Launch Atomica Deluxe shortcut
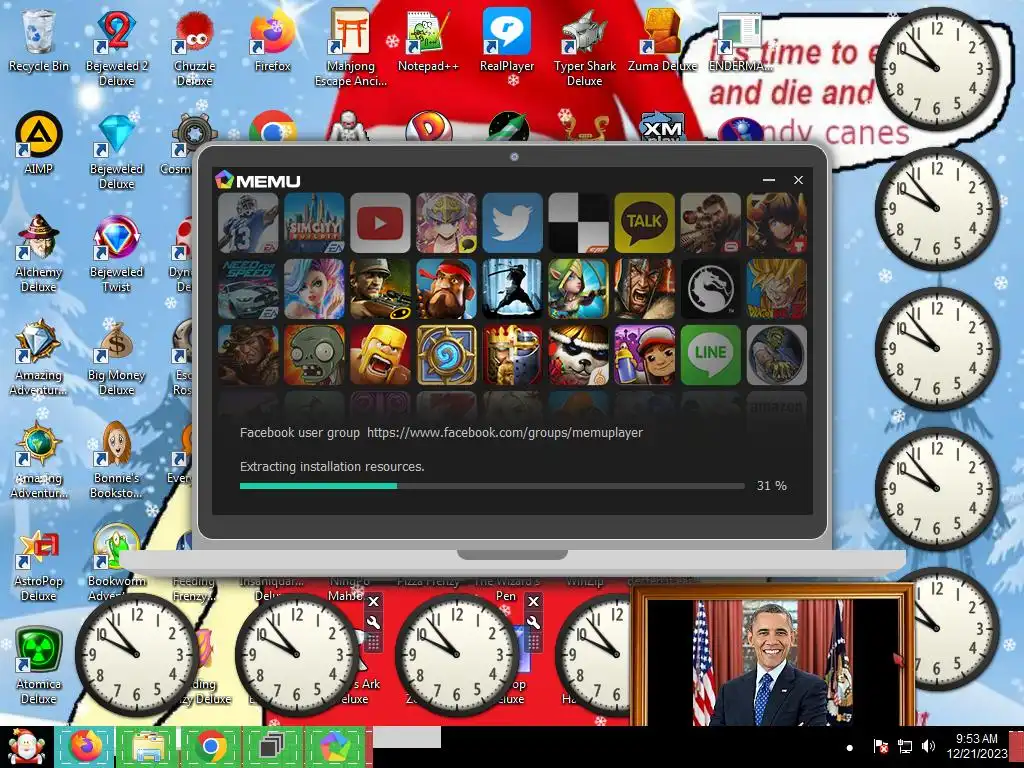This screenshot has width=1024, height=768. (39, 666)
